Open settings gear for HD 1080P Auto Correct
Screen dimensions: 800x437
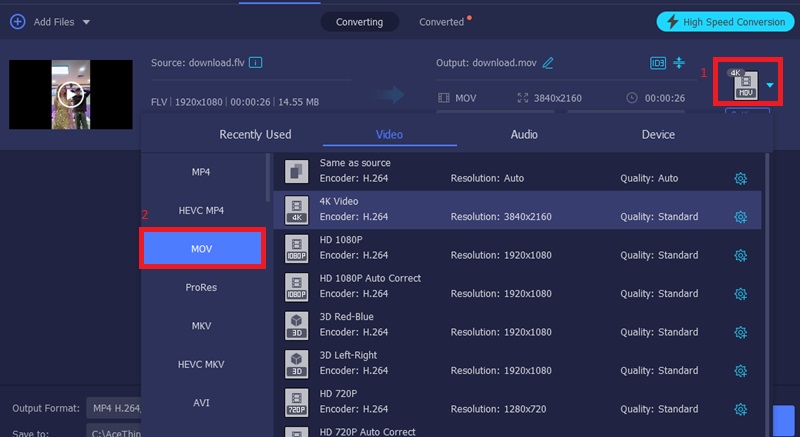click(x=740, y=294)
